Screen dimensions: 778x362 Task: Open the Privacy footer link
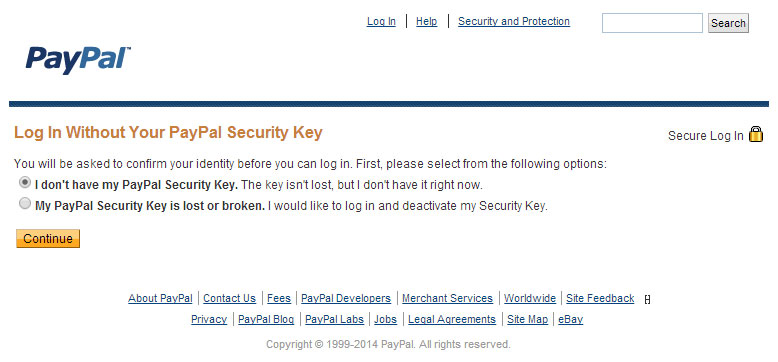tap(209, 319)
